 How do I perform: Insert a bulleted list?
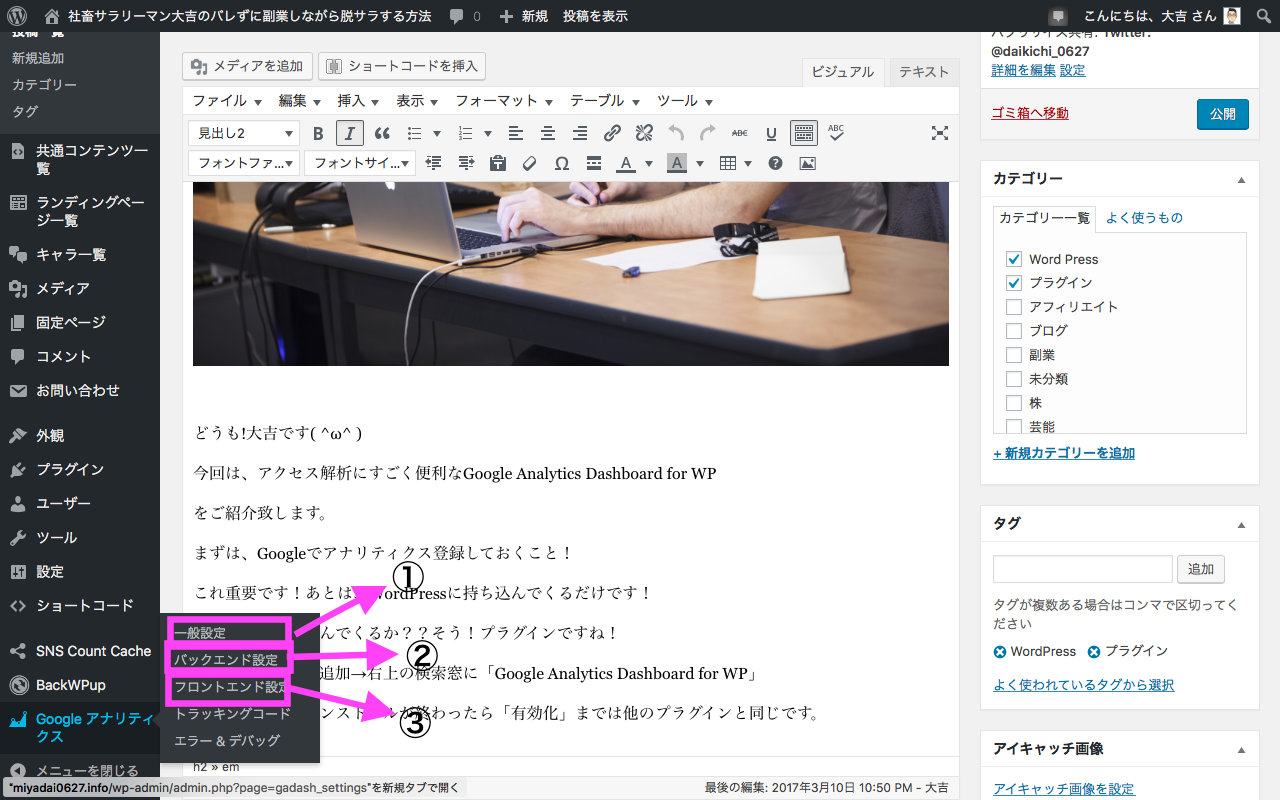point(415,133)
